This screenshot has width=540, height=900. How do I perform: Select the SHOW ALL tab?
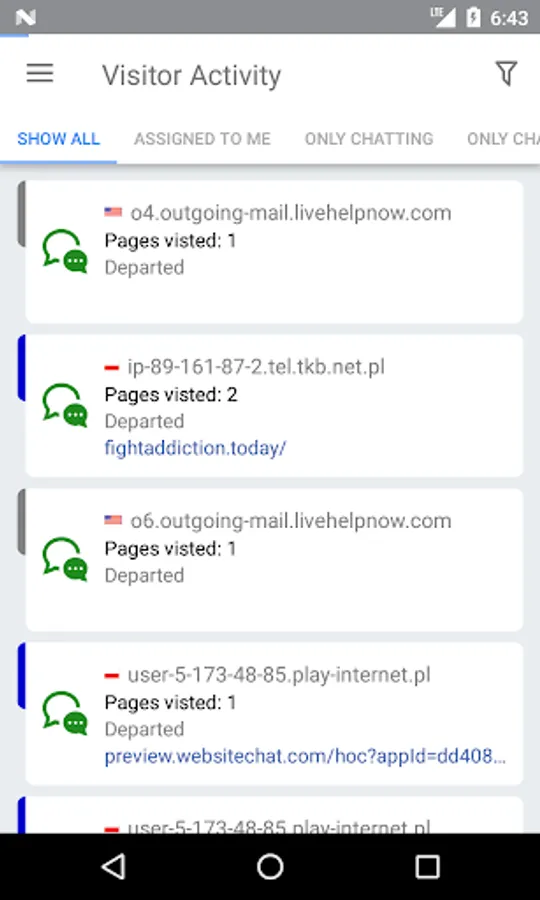[x=59, y=139]
